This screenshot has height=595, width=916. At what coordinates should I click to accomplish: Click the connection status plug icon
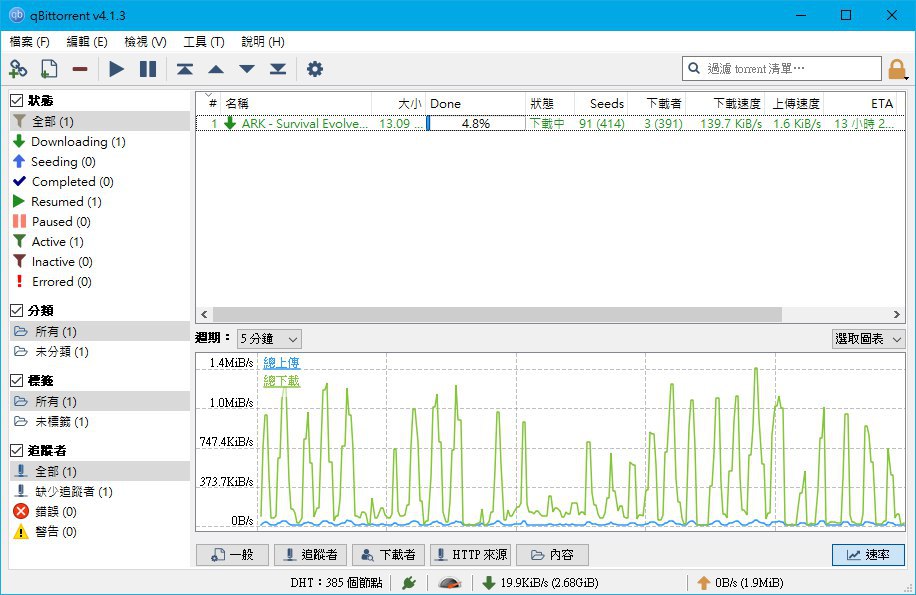(x=409, y=582)
